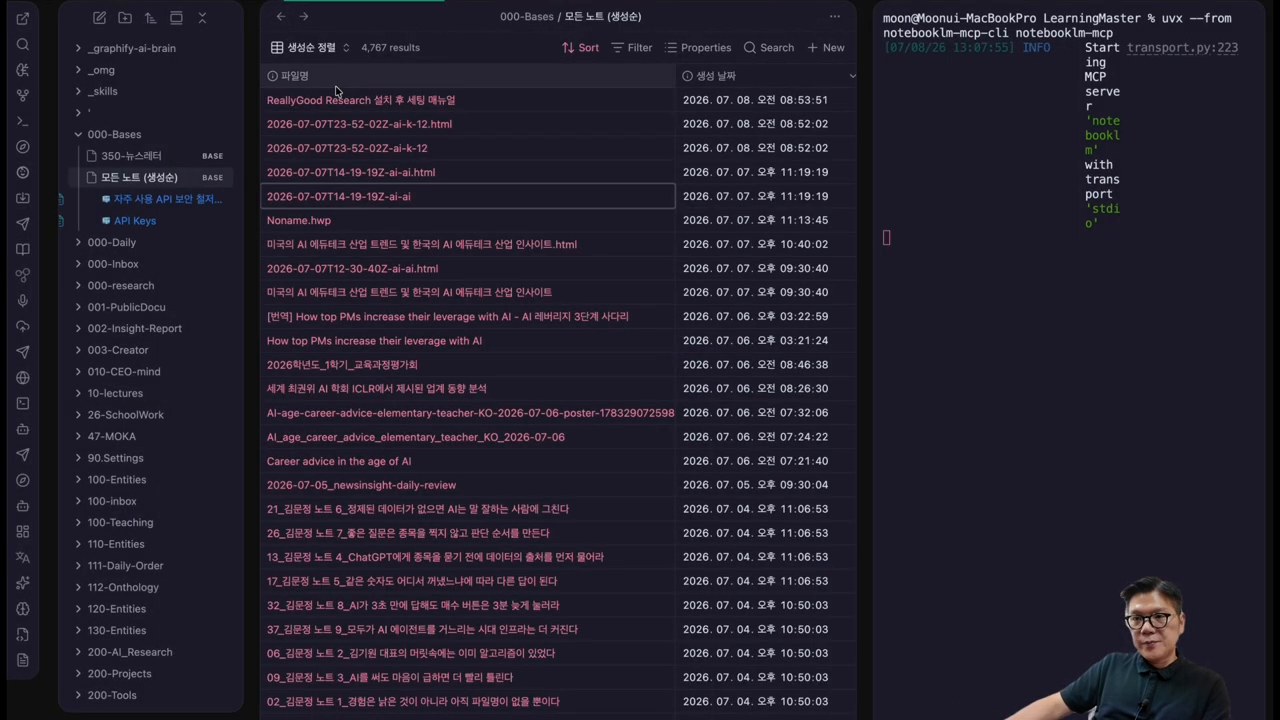This screenshot has height=720, width=1280.
Task: Open 2026학년도_1학기_교육과정평가회 note
Action: click(x=342, y=365)
